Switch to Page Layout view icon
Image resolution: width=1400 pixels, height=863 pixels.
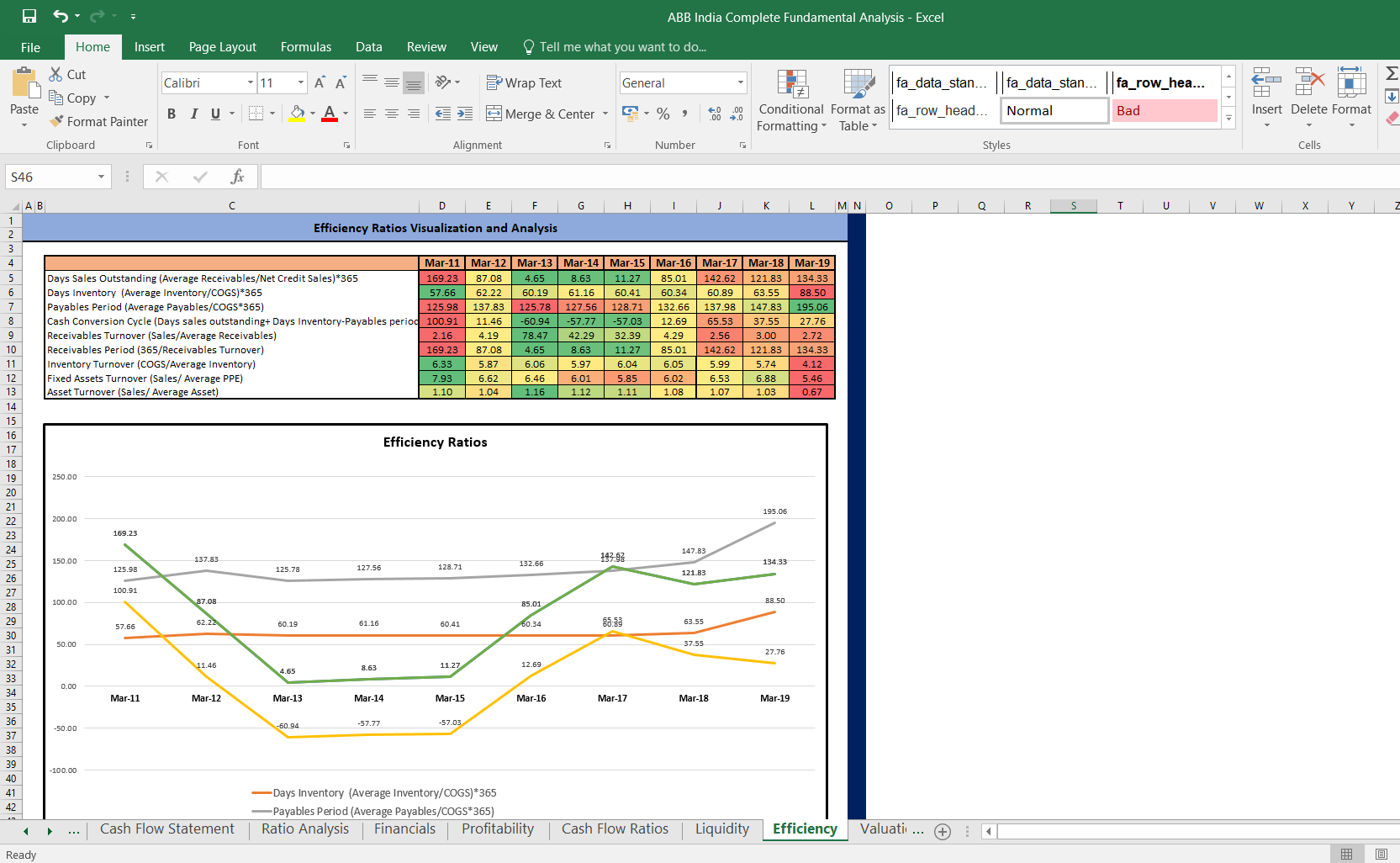point(1382,854)
